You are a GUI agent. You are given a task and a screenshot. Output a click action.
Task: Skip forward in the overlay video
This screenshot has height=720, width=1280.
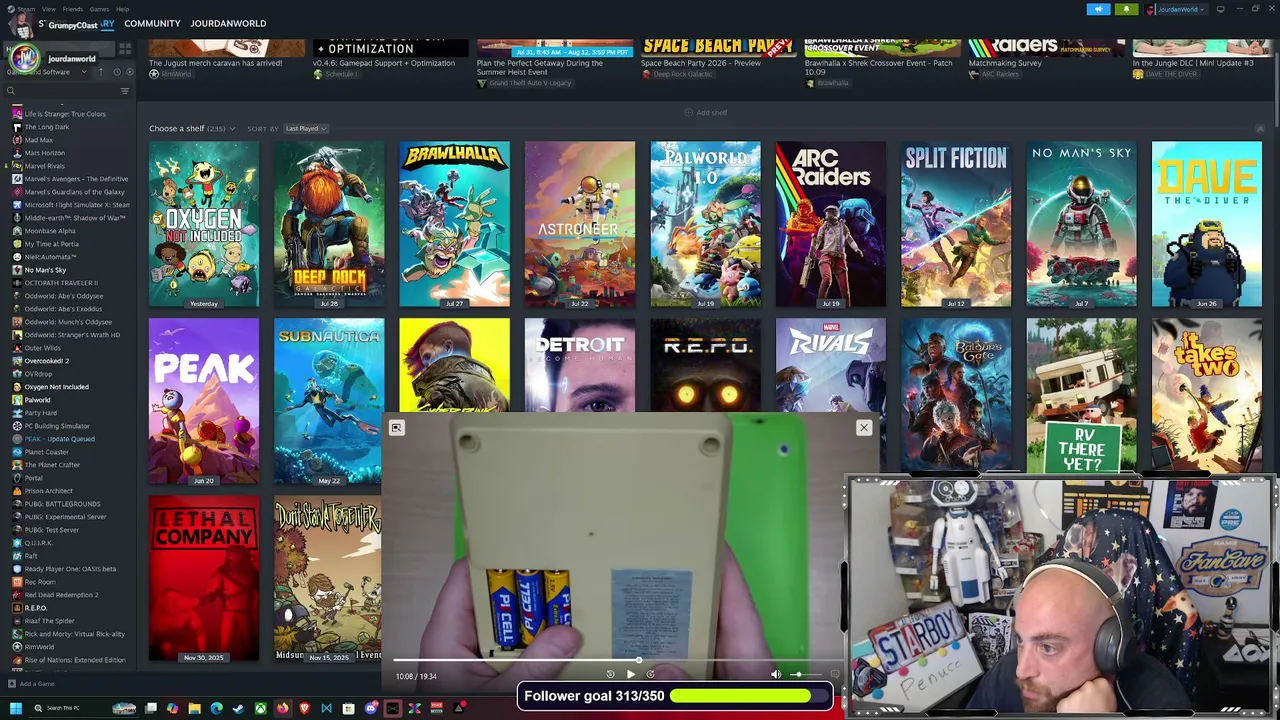[650, 675]
